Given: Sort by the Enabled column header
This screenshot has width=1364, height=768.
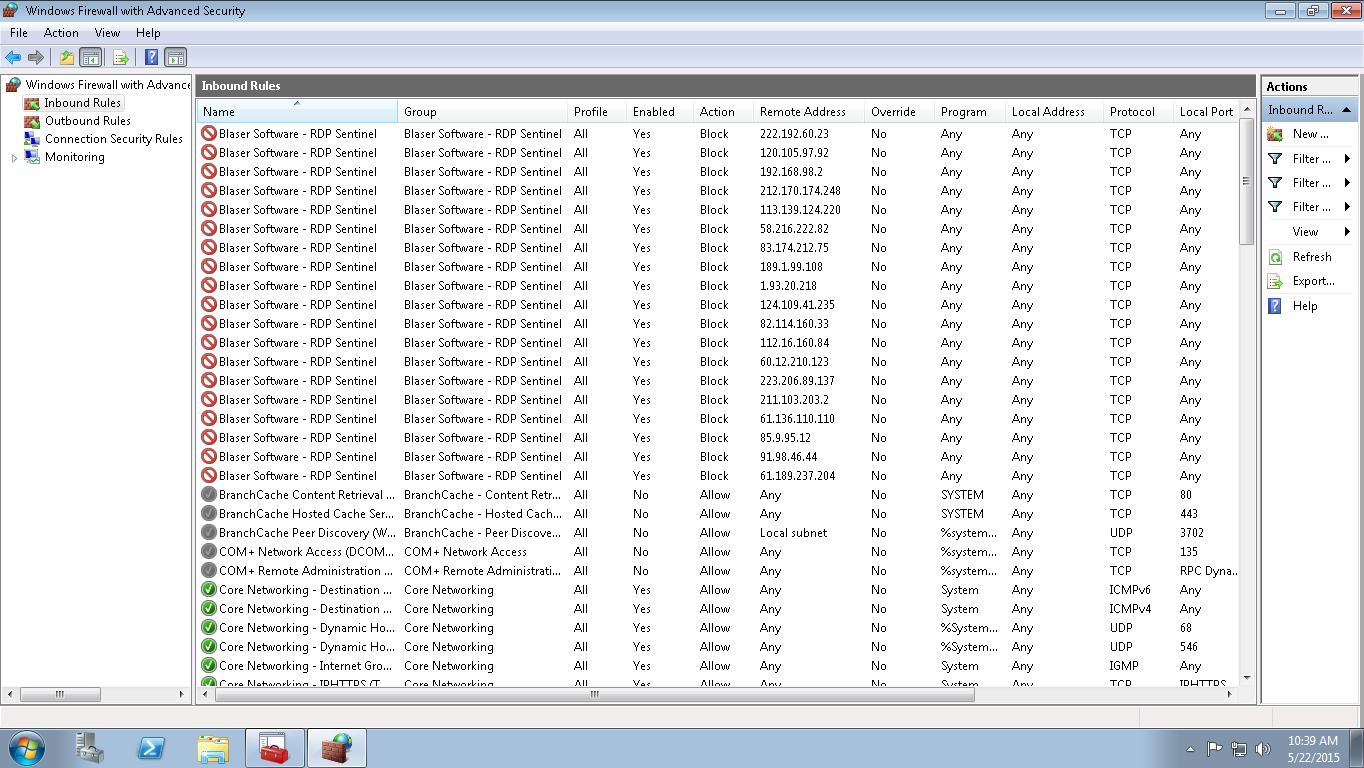Looking at the screenshot, I should (660, 111).
